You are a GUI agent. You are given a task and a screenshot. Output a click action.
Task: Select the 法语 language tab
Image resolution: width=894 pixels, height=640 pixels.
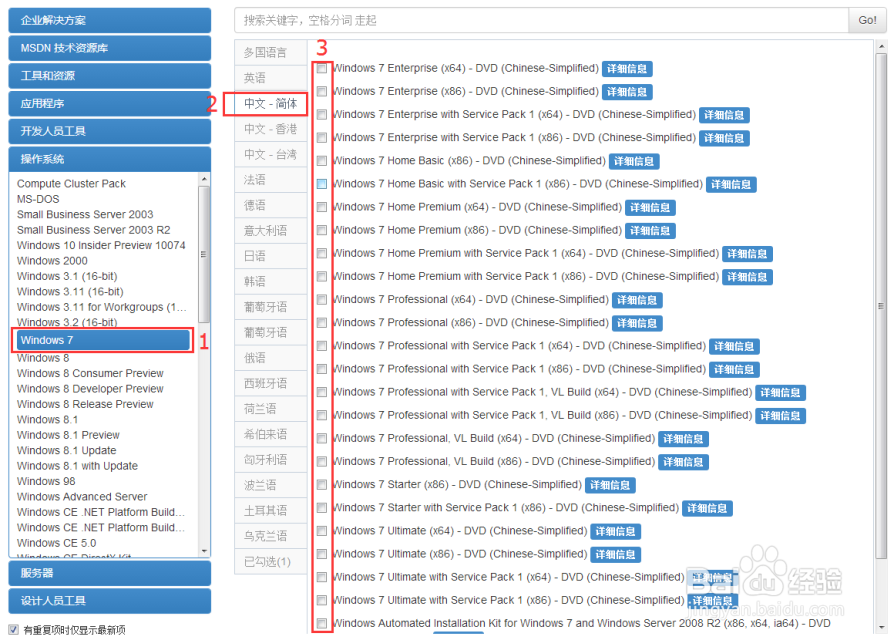[x=270, y=180]
